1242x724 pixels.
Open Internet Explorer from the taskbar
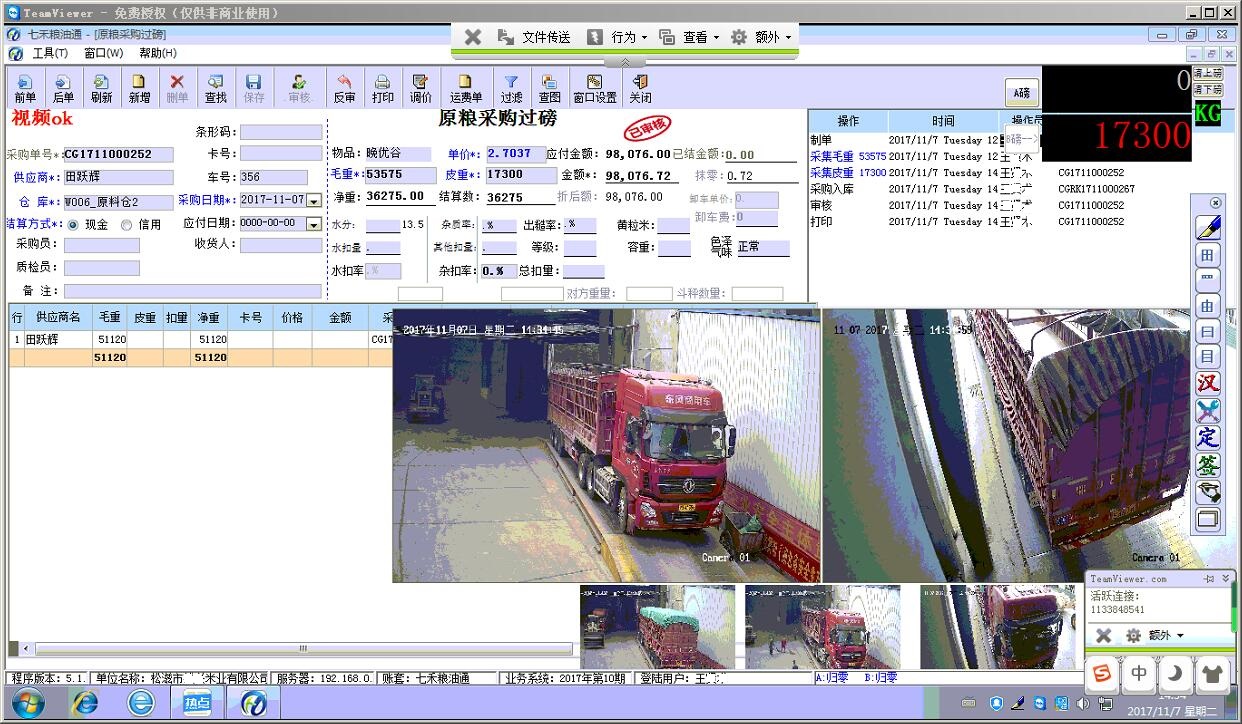coord(85,703)
